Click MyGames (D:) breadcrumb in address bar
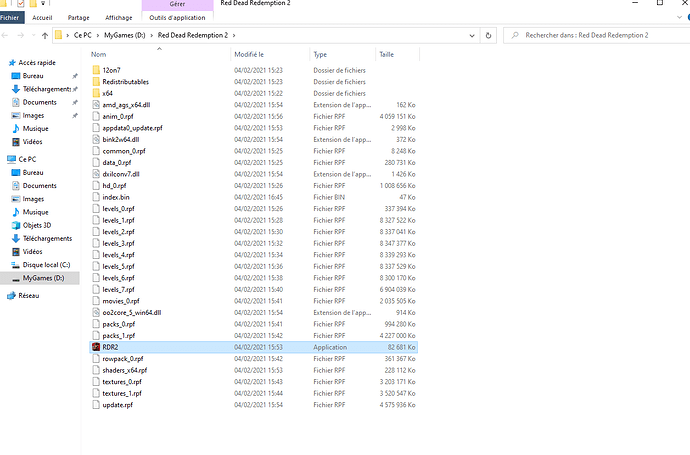The width and height of the screenshot is (690, 455). click(x=125, y=35)
